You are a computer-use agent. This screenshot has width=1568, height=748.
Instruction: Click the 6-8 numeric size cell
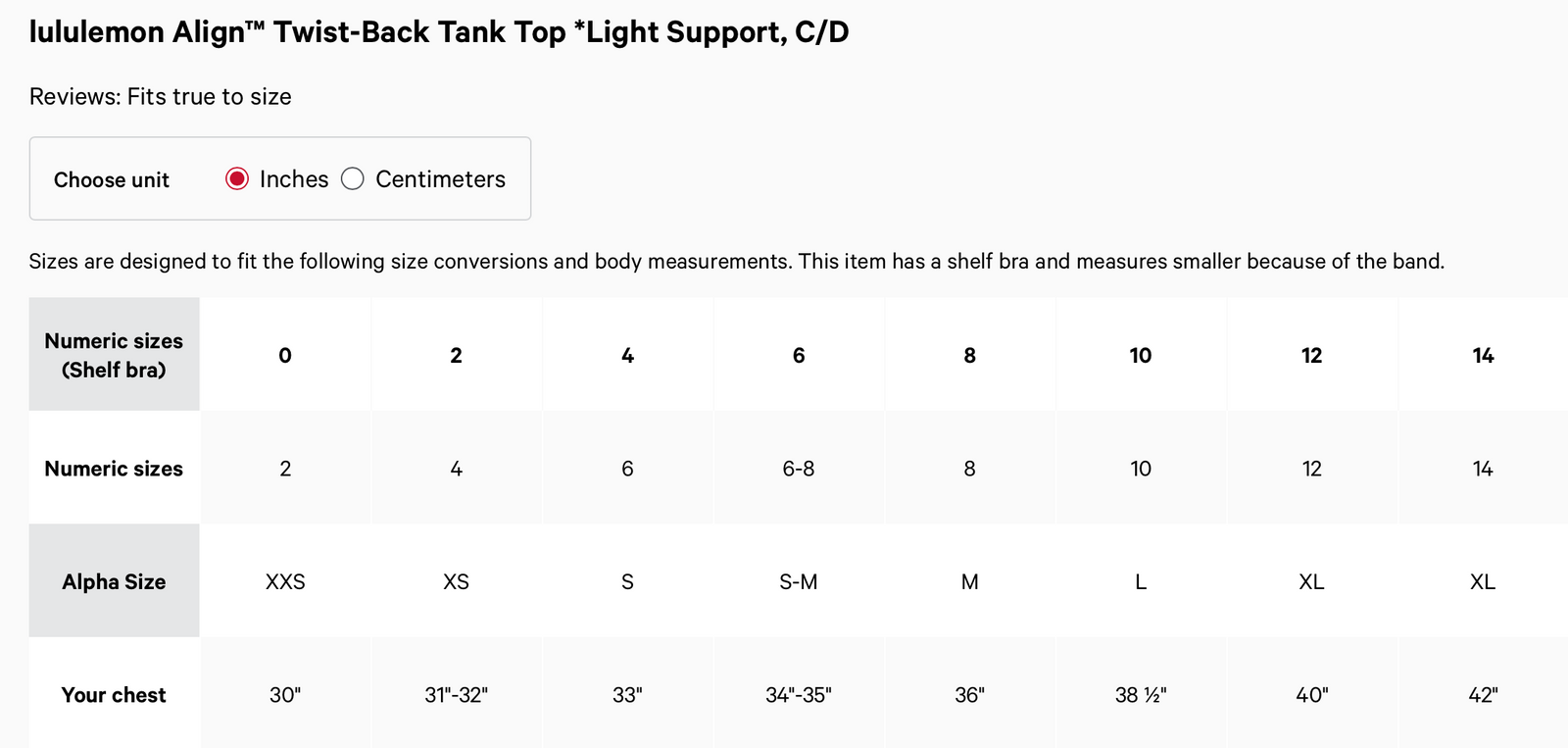(799, 469)
